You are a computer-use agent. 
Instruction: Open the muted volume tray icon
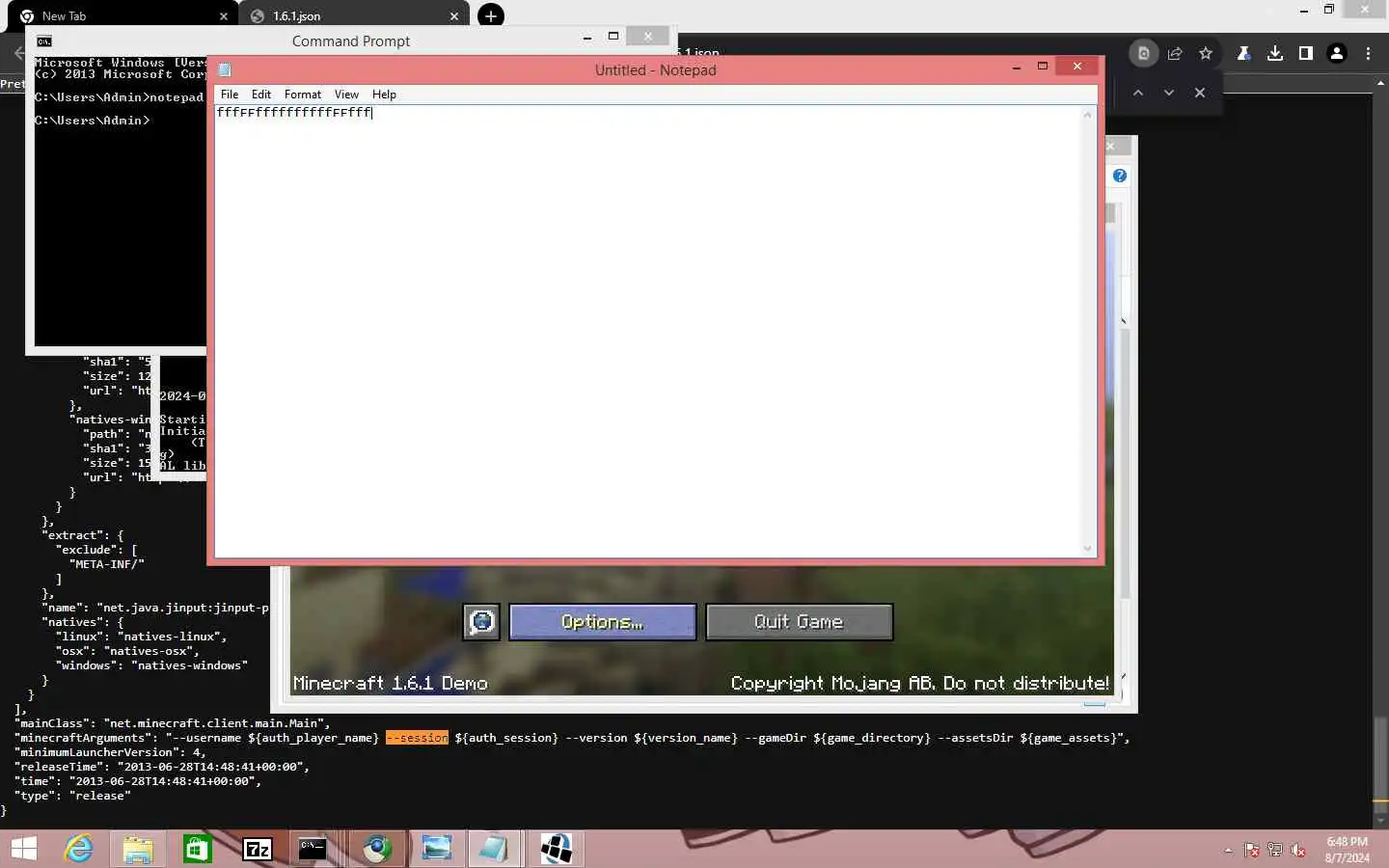pyautogui.click(x=1298, y=850)
